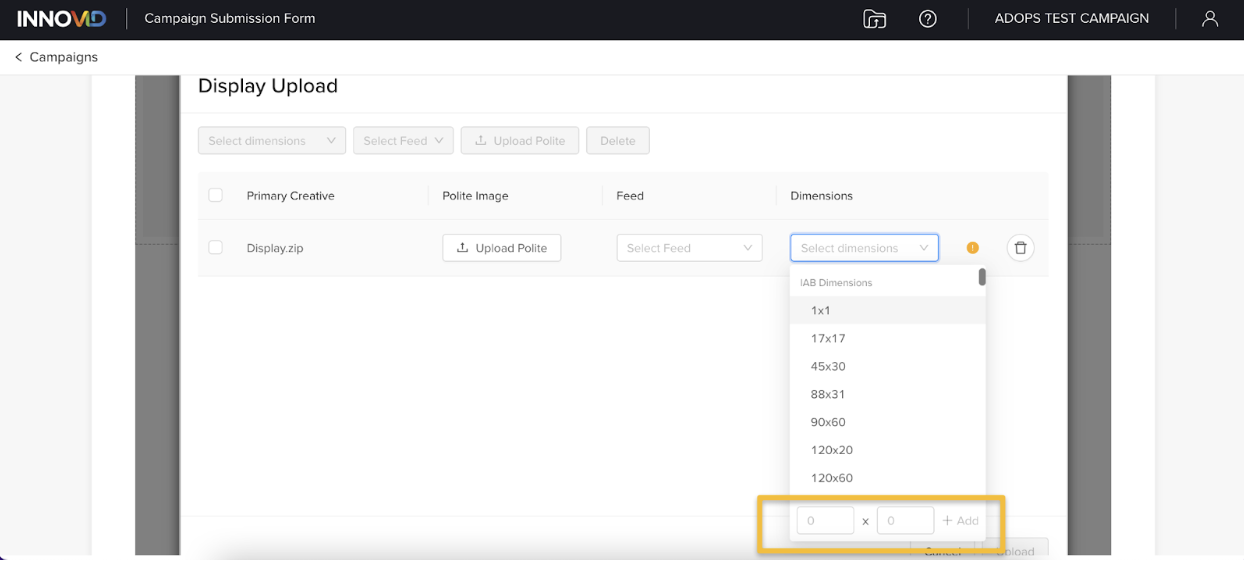Select the 17x17 dimension option

point(887,338)
